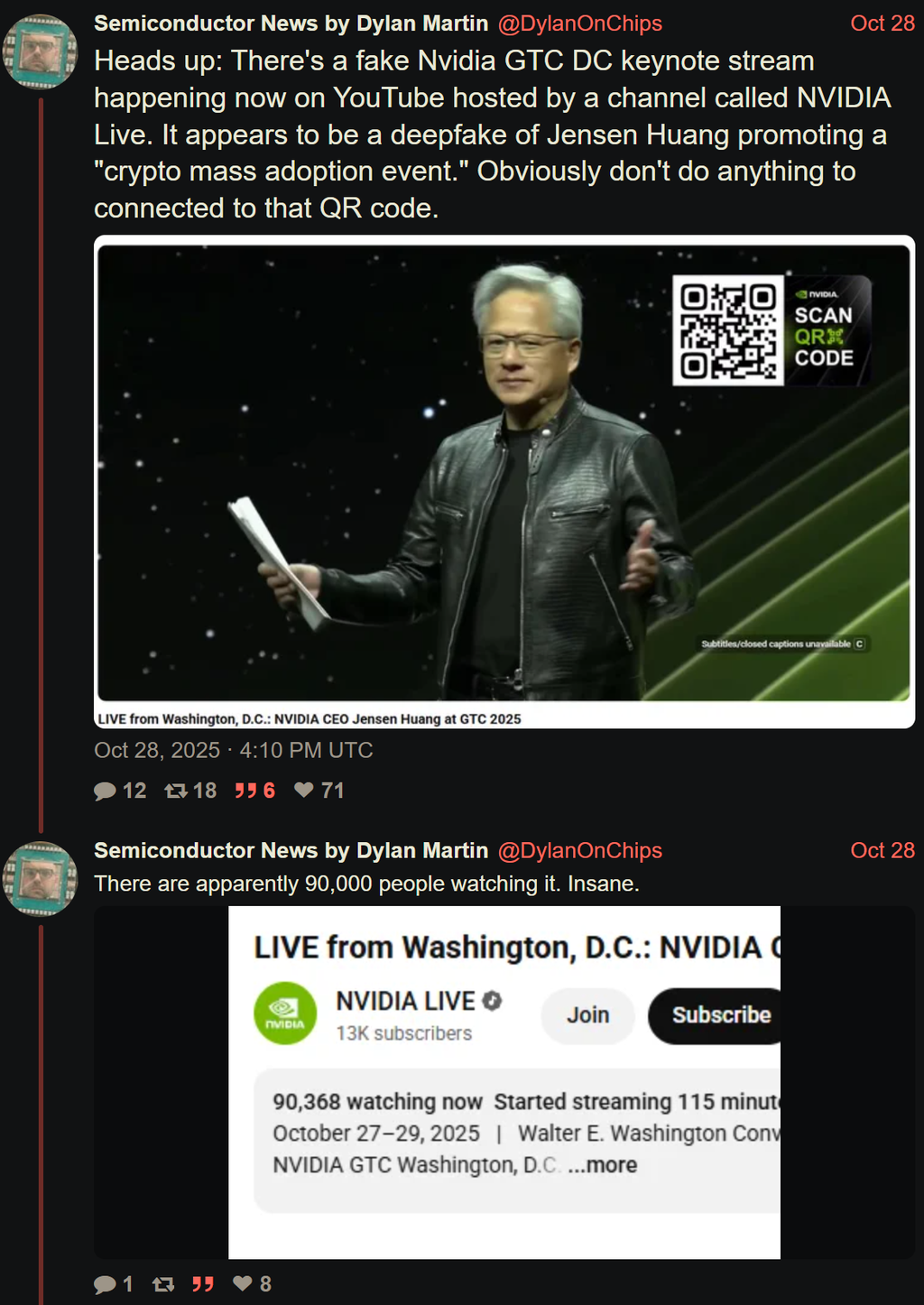Click quote icon on the second post

(203, 1284)
